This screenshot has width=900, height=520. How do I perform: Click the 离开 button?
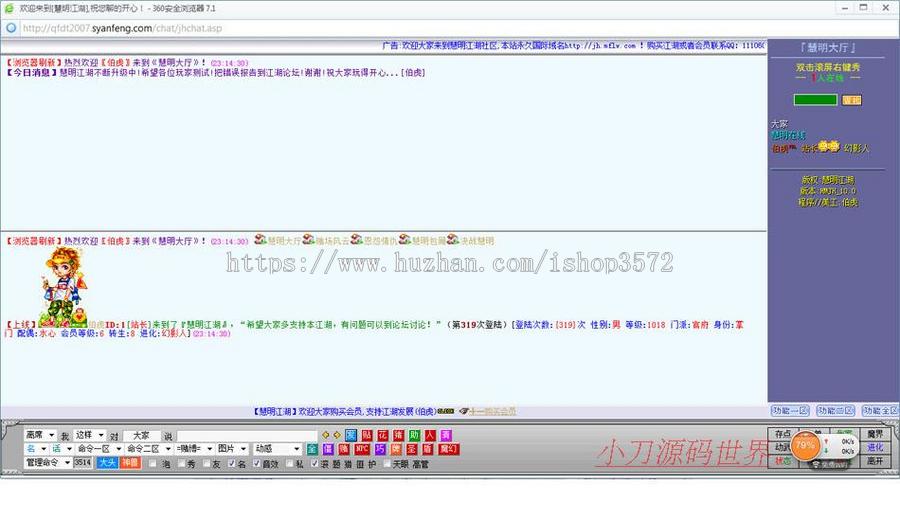tap(875, 460)
